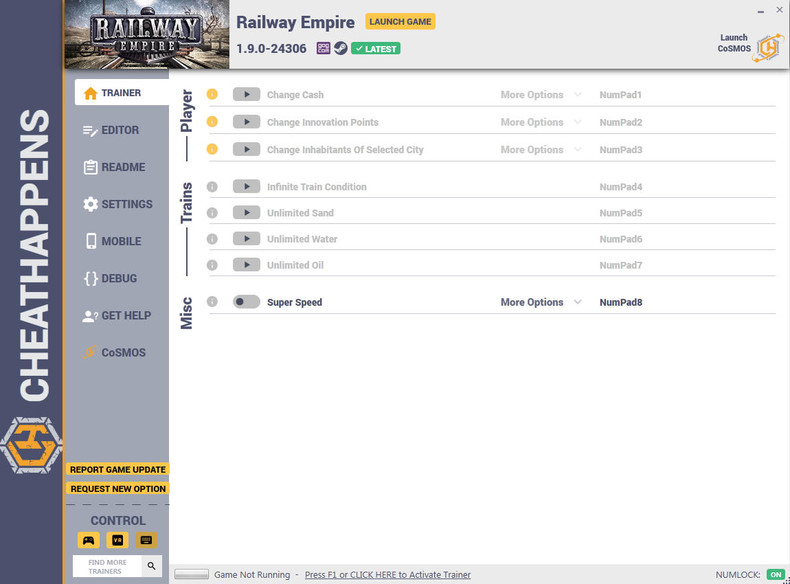Screen dimensions: 790x584
Task: Click REPORT GAME UPDATE button
Action: point(117,469)
